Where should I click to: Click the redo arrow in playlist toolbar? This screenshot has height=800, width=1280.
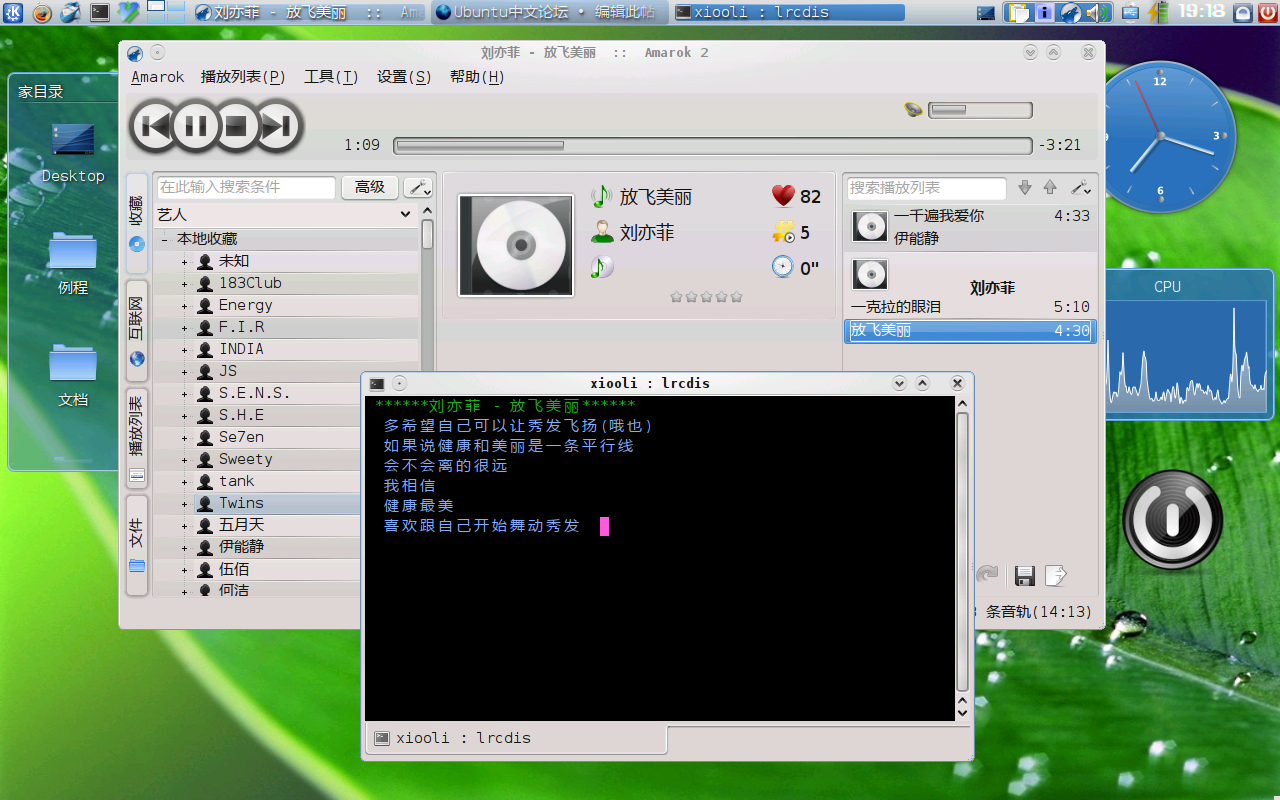(987, 575)
